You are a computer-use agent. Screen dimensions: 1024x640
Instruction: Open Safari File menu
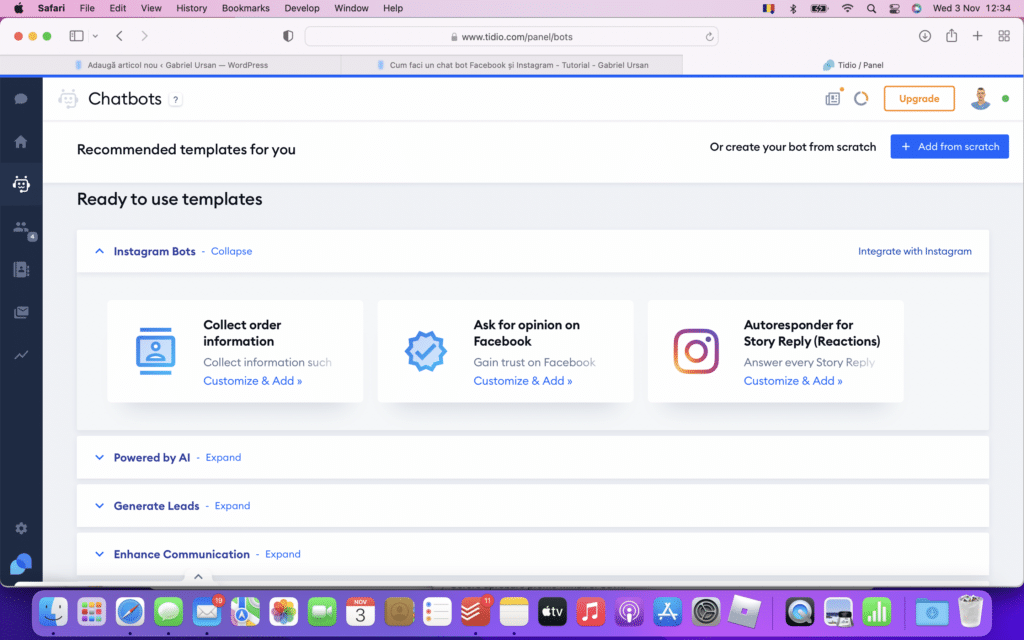click(x=87, y=8)
